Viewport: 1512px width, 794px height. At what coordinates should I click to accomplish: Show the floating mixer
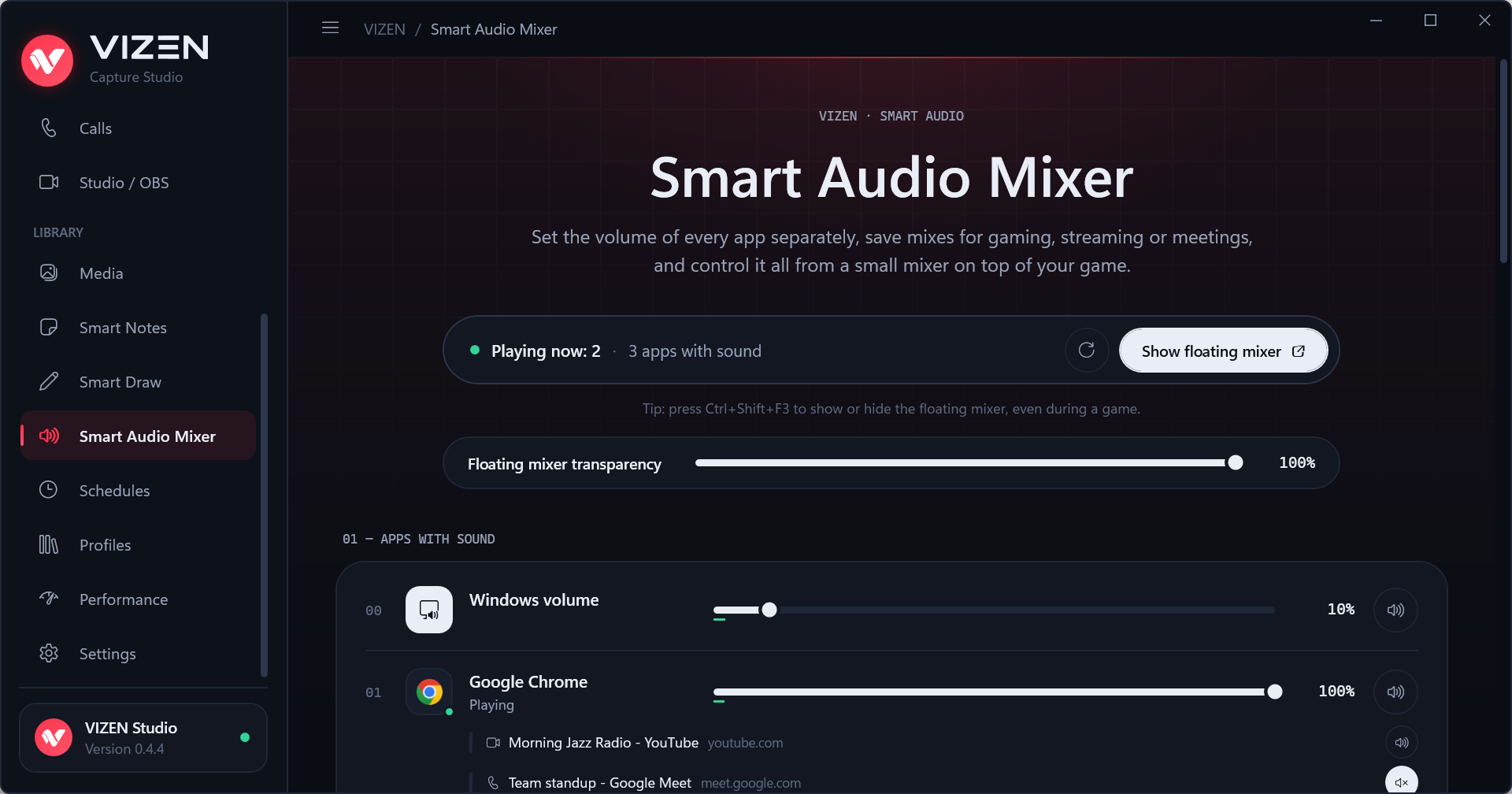1223,351
